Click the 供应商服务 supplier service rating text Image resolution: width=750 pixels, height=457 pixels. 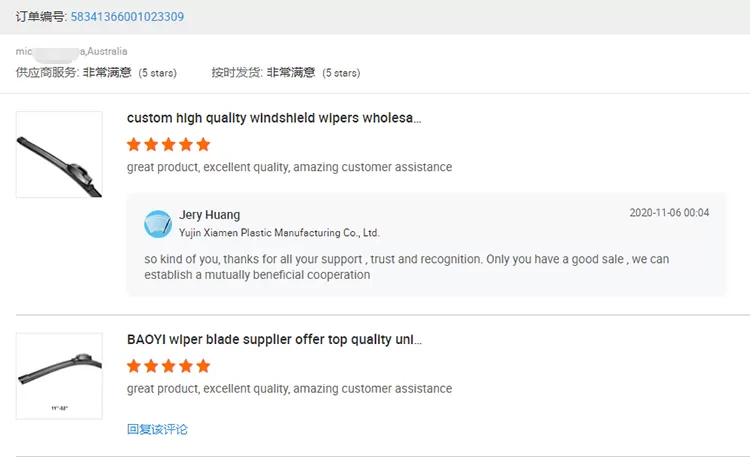coord(96,73)
